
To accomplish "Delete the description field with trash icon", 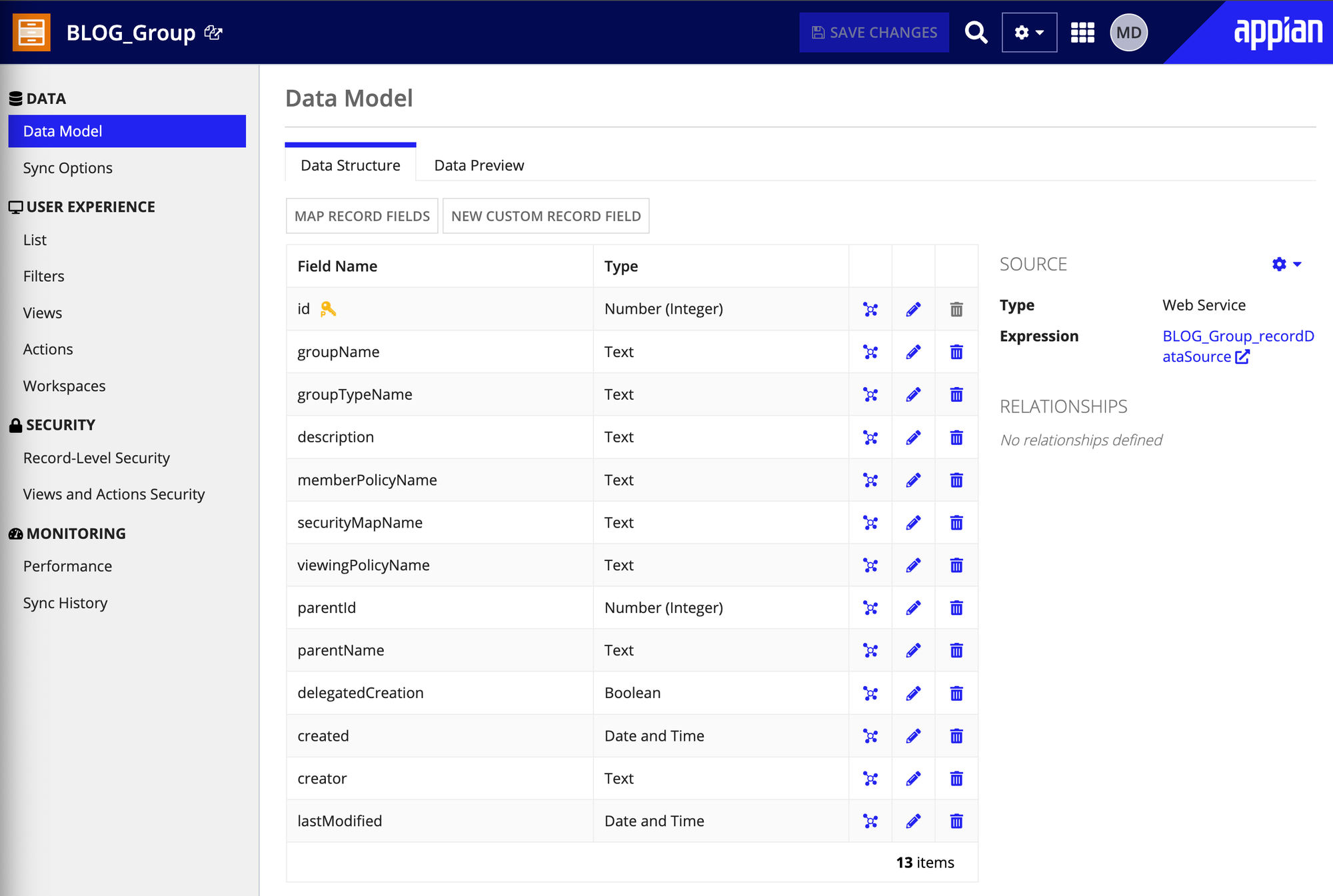I will tap(956, 437).
